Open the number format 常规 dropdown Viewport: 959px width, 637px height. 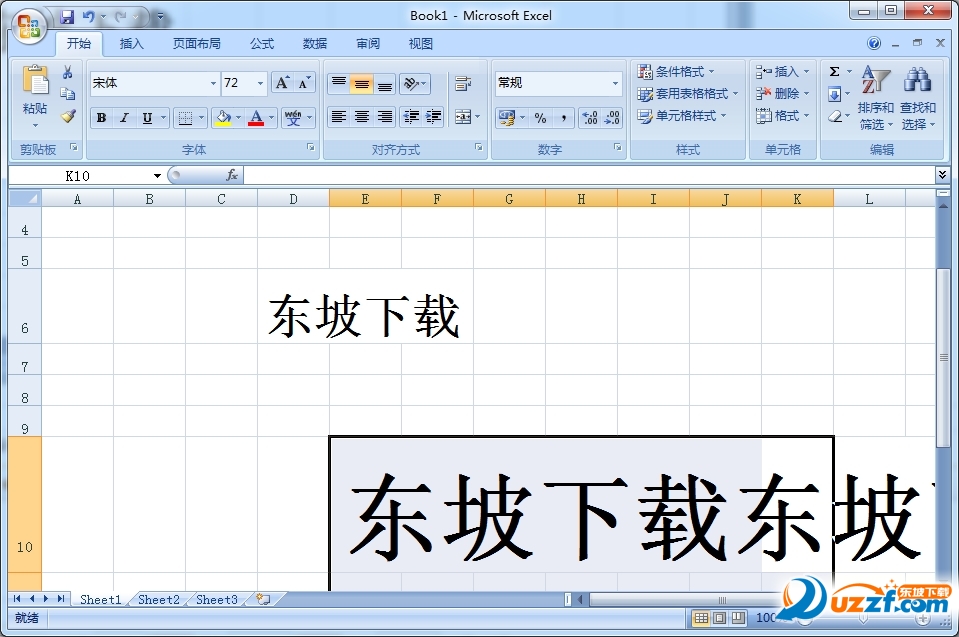tap(615, 83)
